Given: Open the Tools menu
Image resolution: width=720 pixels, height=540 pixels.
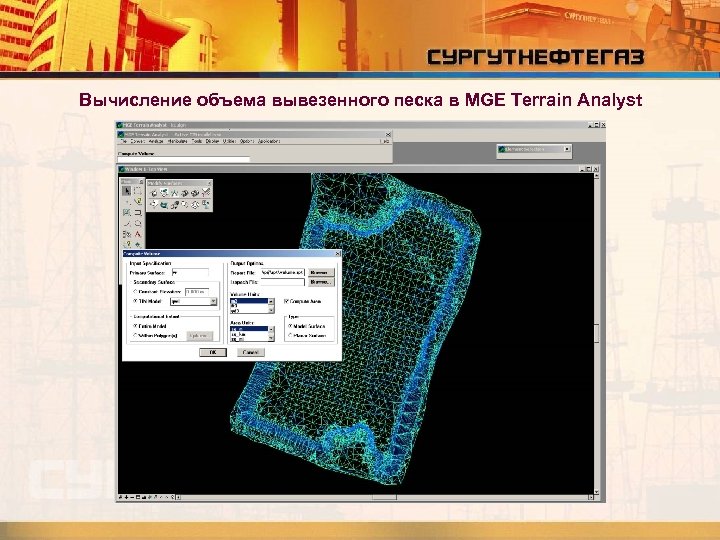Looking at the screenshot, I should click(197, 141).
